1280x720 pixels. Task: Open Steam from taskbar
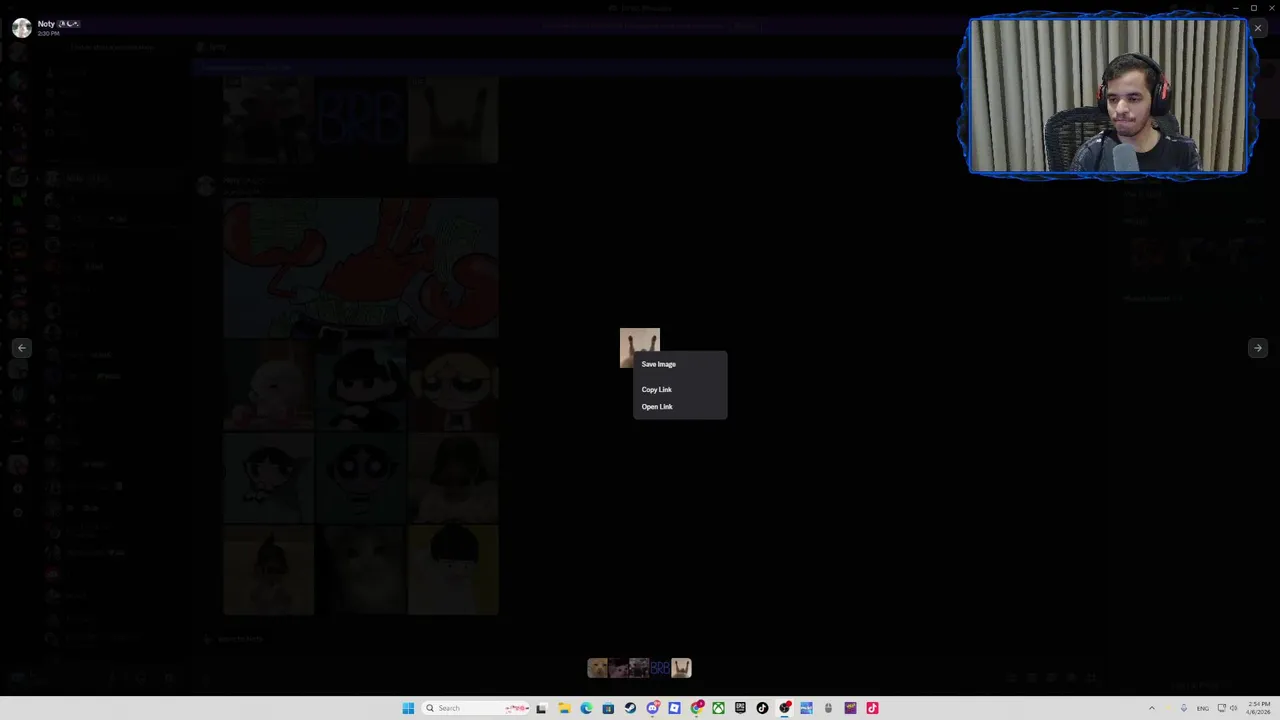click(x=630, y=708)
